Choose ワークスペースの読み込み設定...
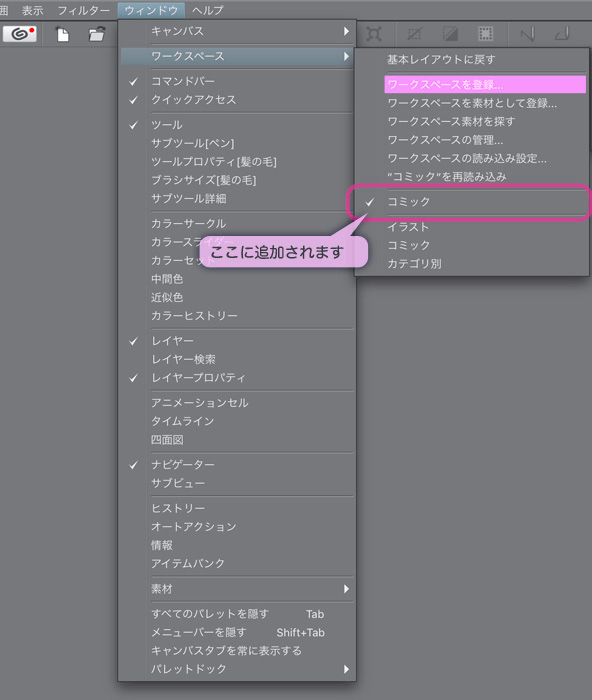This screenshot has height=700, width=592. pos(471,158)
